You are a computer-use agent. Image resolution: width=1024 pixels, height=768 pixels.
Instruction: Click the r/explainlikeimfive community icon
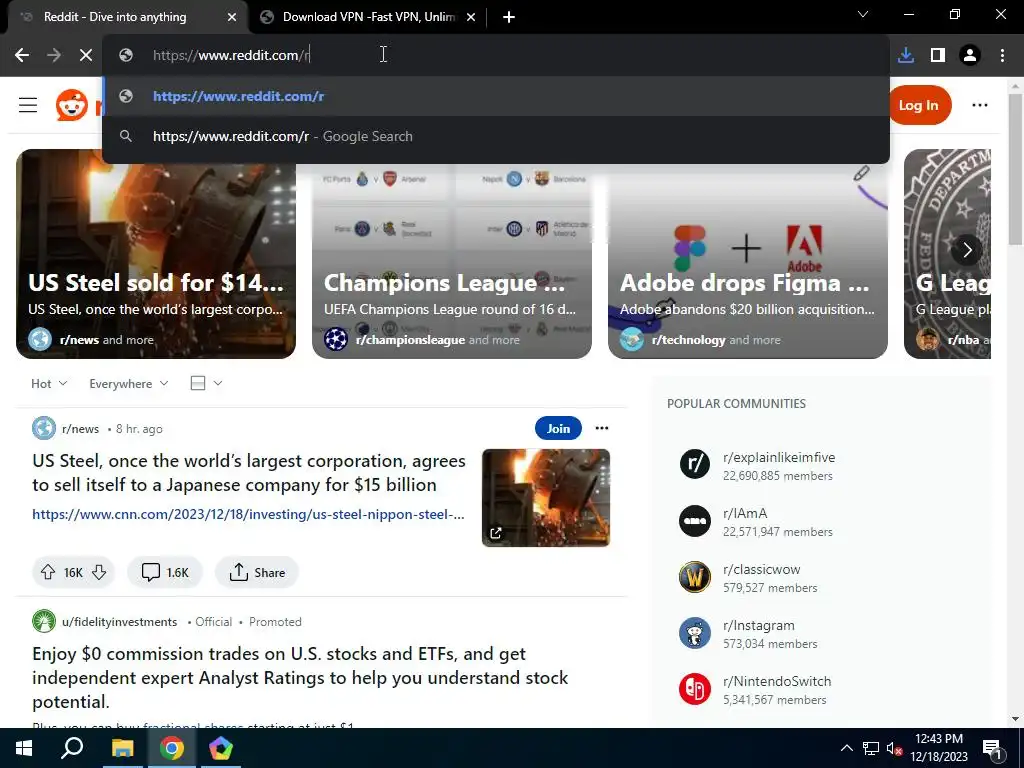pos(694,464)
